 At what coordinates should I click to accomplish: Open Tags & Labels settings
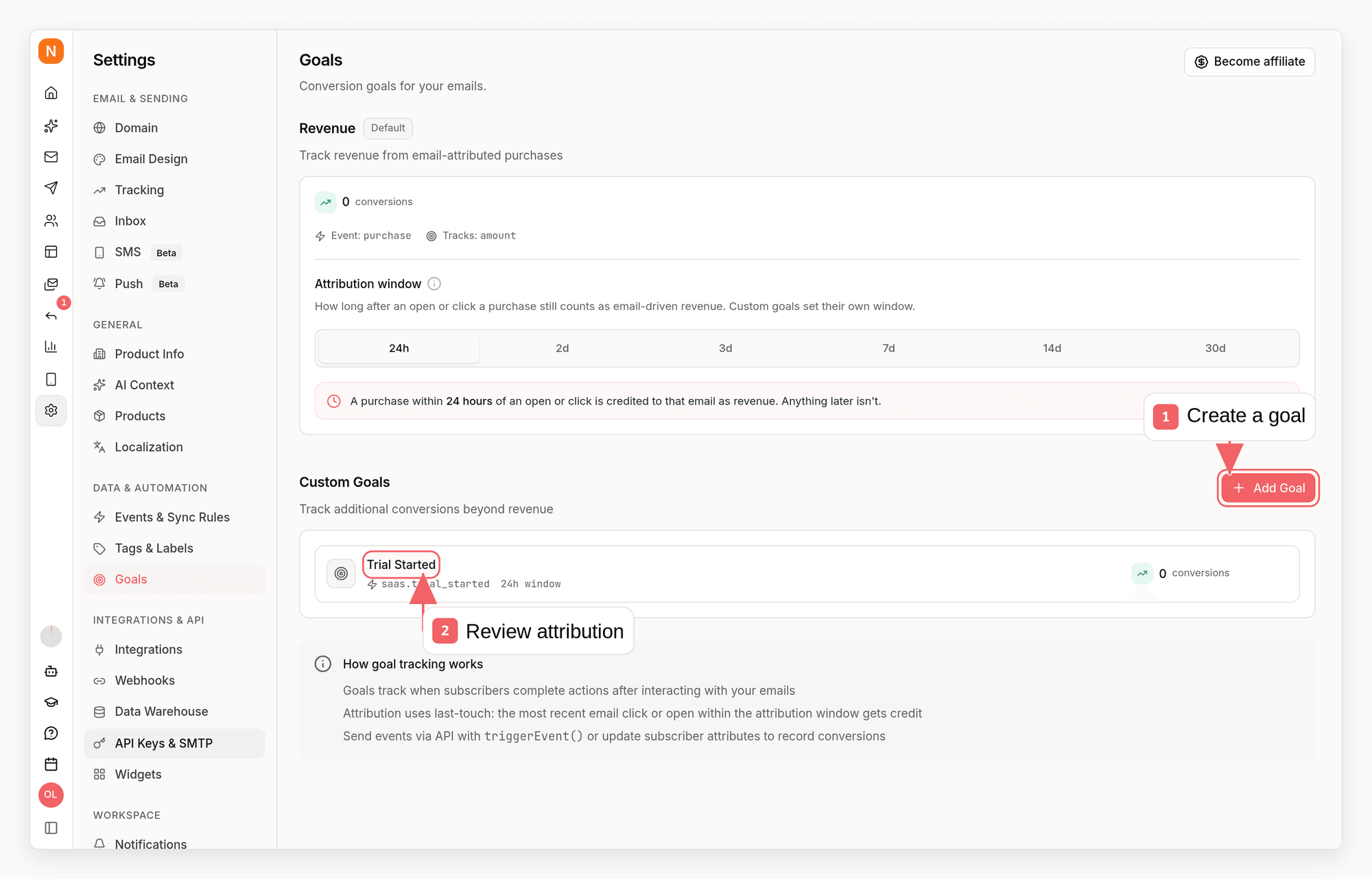(174, 549)
